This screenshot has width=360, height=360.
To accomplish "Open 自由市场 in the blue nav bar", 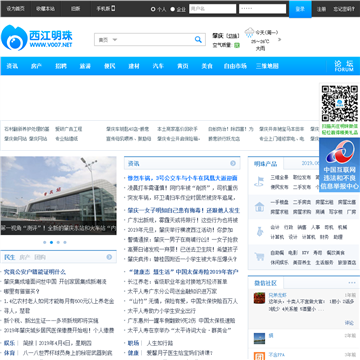I will pos(235,66).
